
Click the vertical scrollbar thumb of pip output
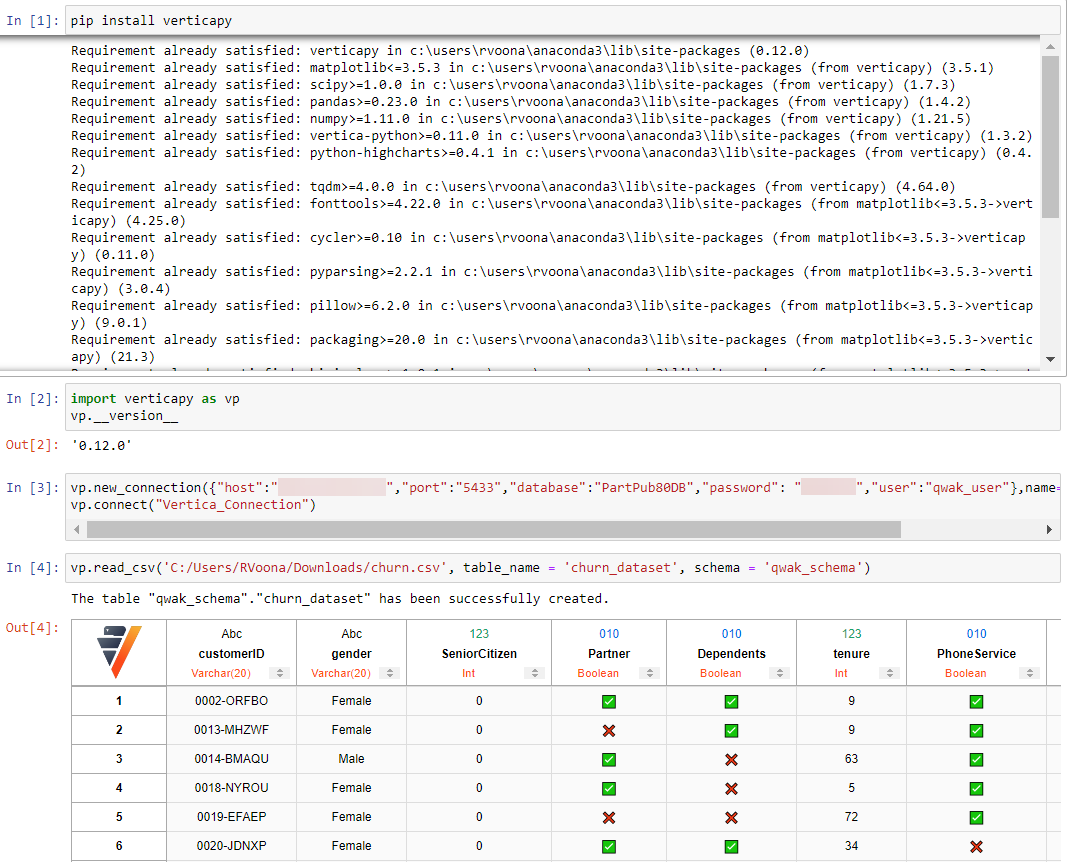point(1050,136)
